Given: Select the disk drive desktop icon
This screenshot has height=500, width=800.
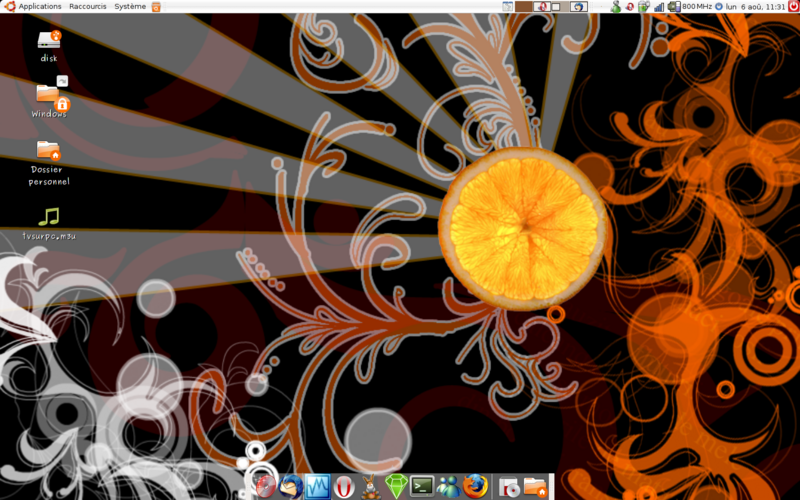Looking at the screenshot, I should [x=48, y=41].
